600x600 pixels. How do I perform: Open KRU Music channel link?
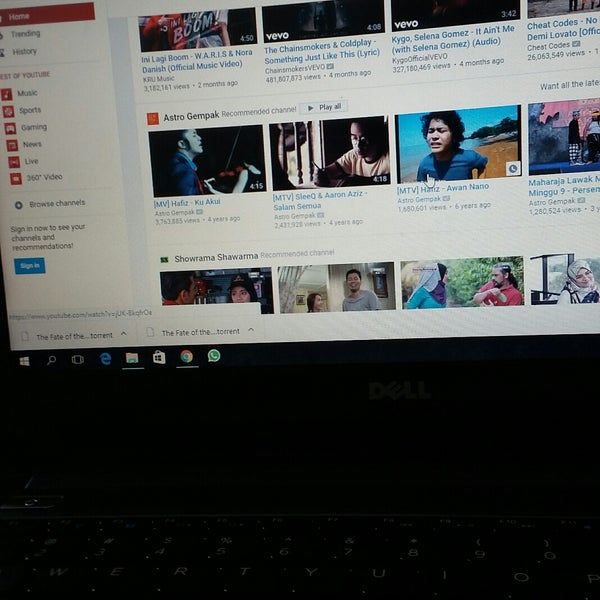click(x=158, y=79)
